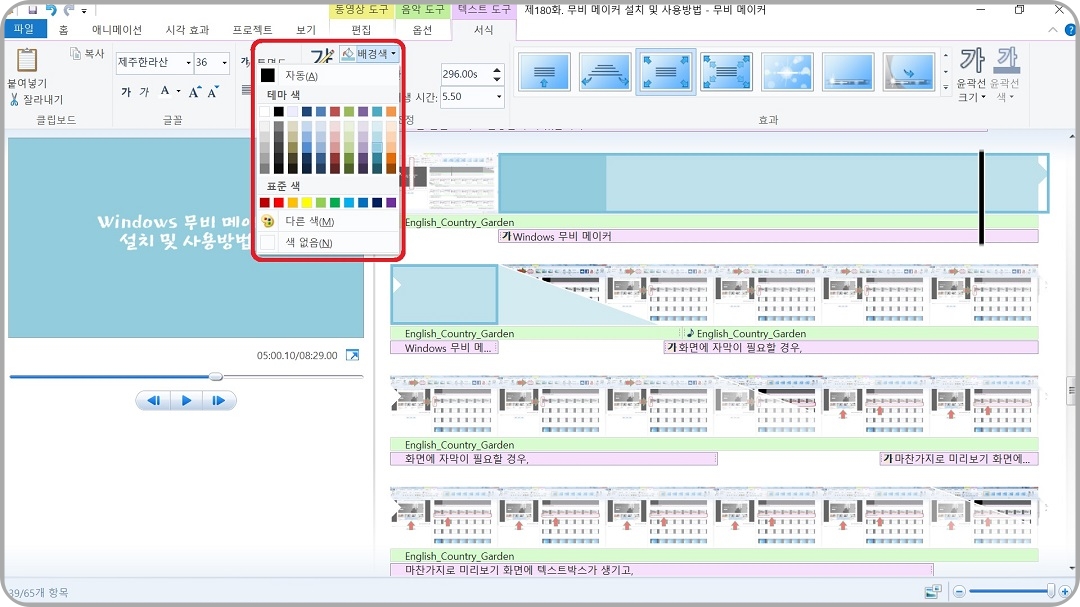The width and height of the screenshot is (1080, 607).
Task: Click the start time 296.00s spinner up arrow
Action: coord(497,69)
